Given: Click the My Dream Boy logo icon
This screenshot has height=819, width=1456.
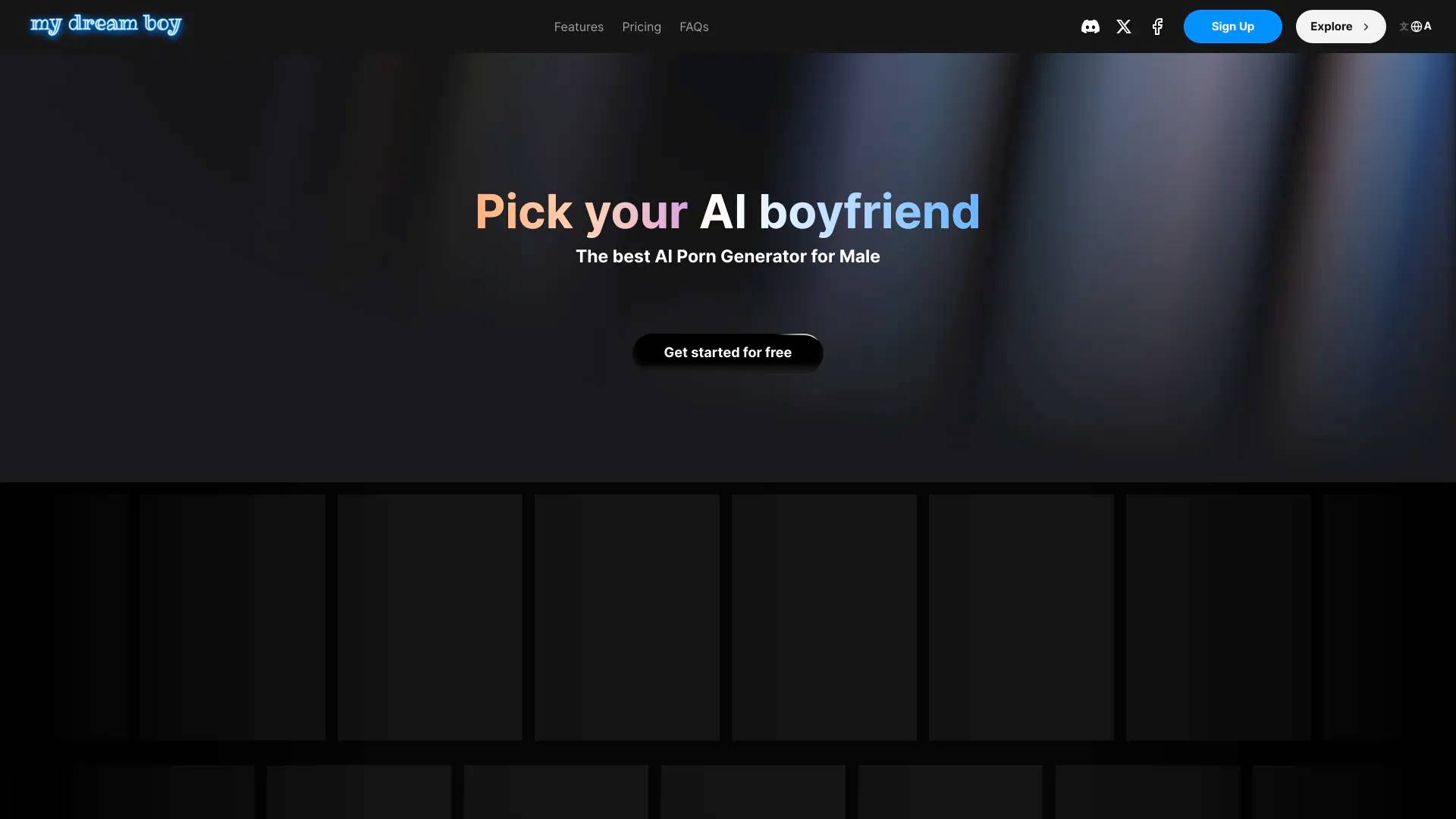Looking at the screenshot, I should click(105, 24).
